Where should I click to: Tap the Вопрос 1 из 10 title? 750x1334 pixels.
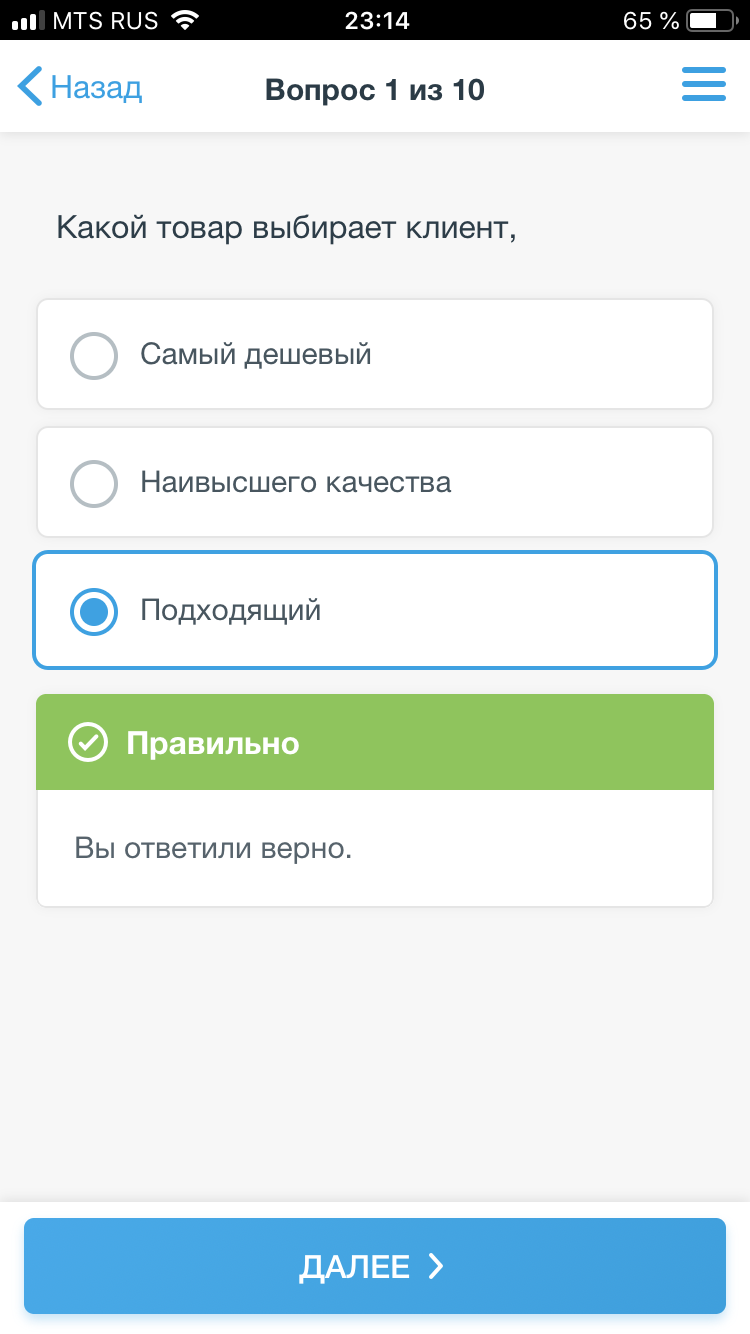(375, 90)
